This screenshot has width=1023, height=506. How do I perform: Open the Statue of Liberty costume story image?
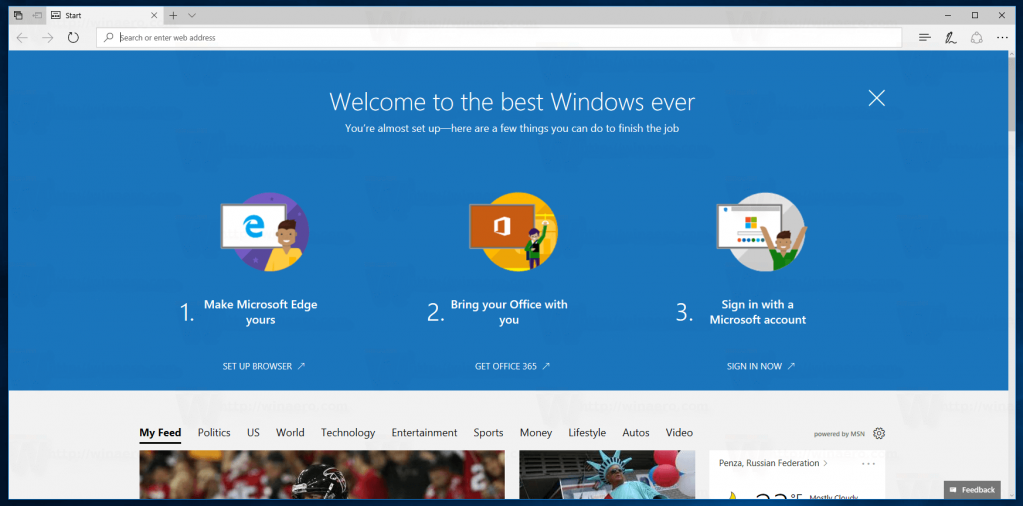pos(607,474)
